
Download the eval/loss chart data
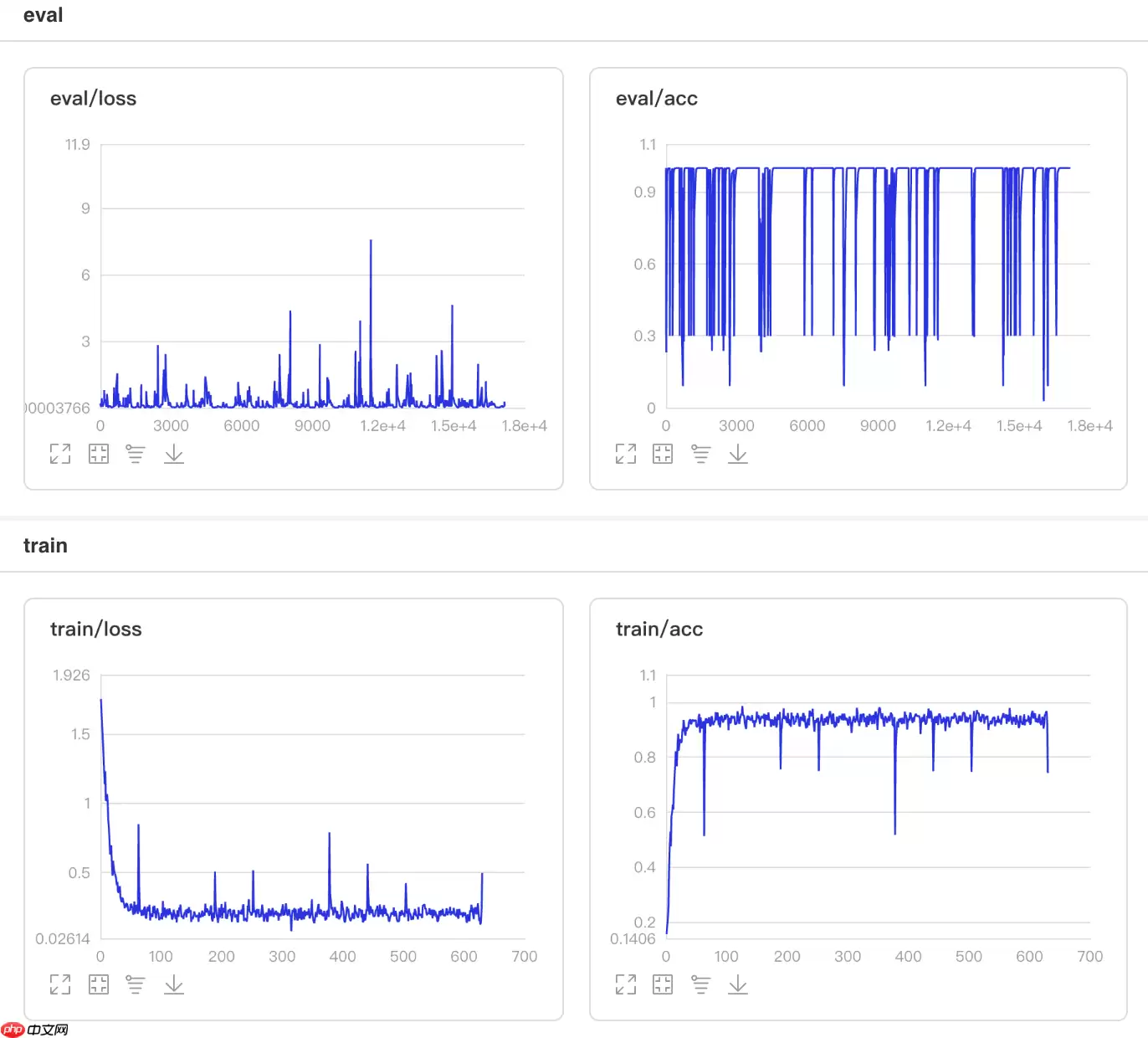174,454
